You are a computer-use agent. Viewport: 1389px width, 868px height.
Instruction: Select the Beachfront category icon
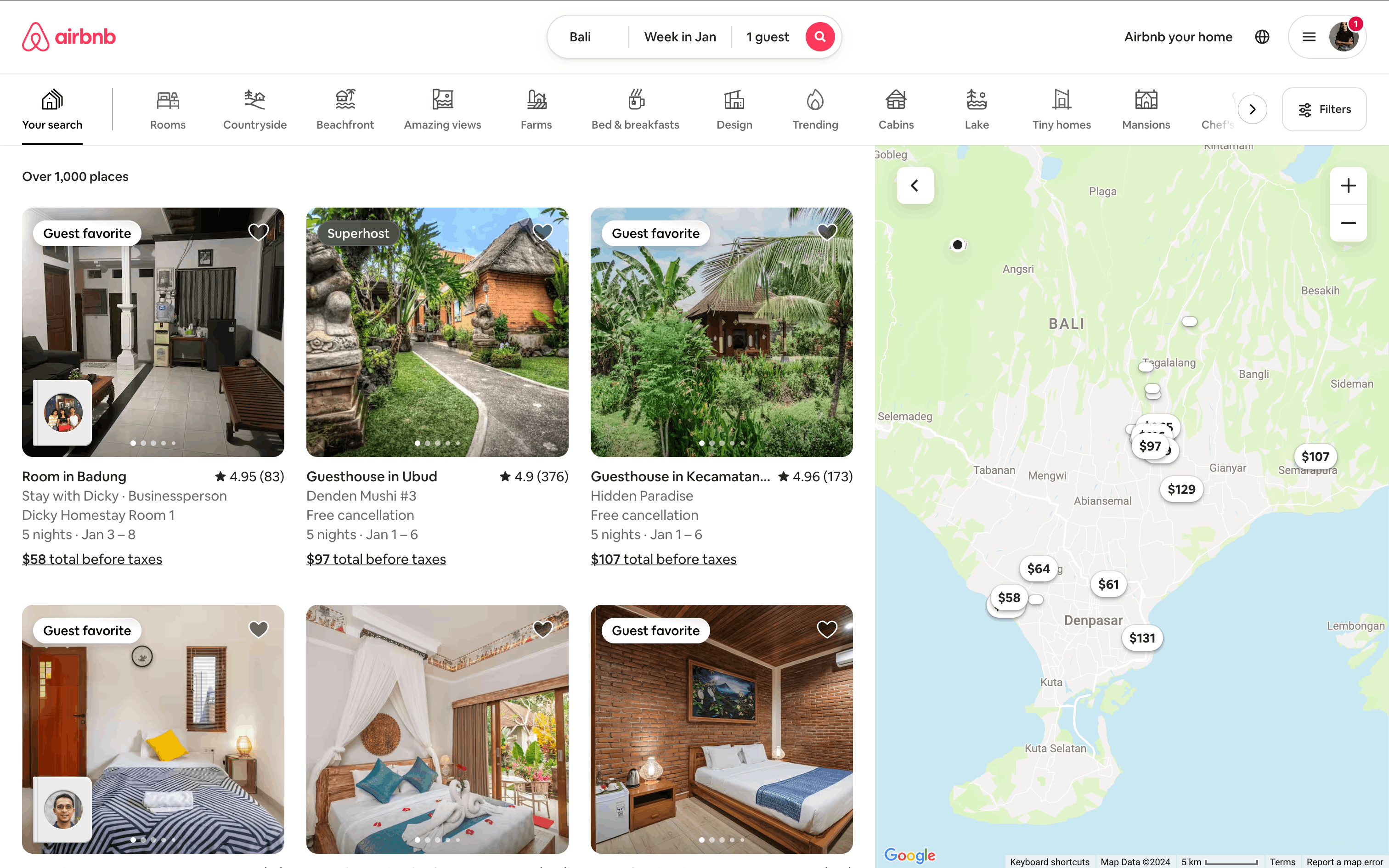point(345,99)
